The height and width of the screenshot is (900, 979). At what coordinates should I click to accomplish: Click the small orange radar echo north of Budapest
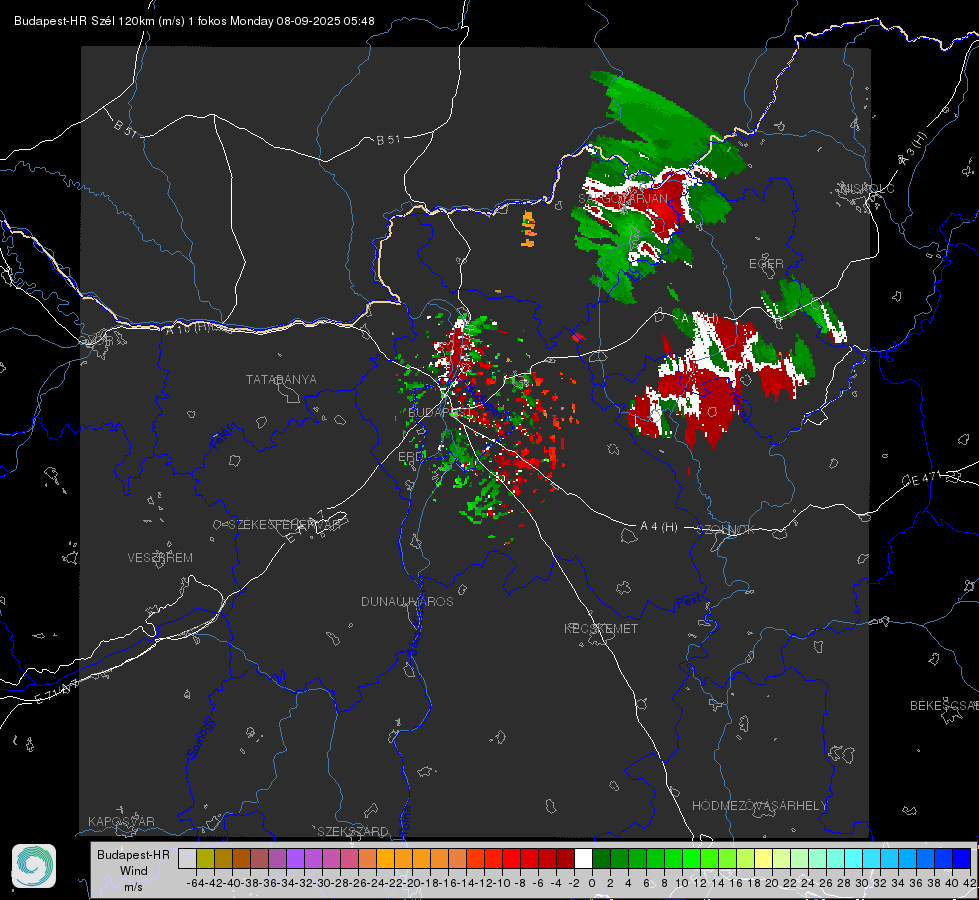[x=528, y=229]
